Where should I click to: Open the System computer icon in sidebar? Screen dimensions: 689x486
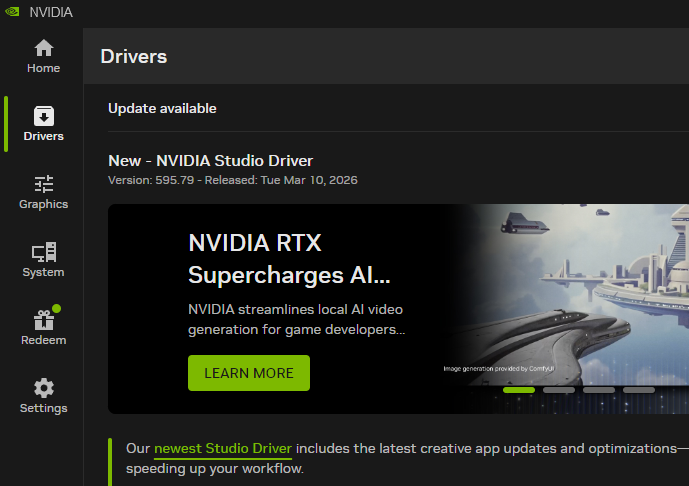coord(44,252)
